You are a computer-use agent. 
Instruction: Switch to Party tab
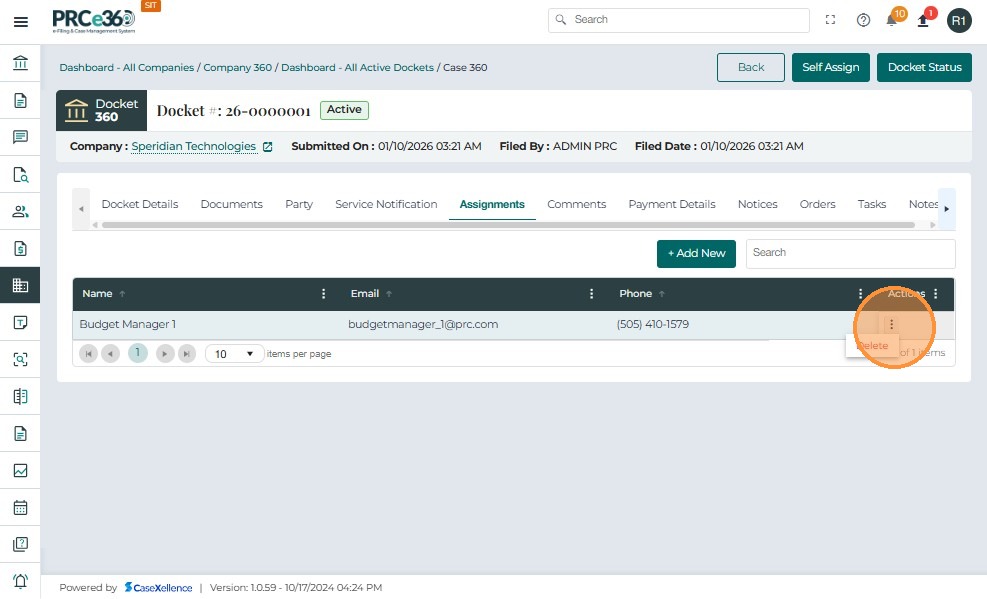tap(299, 204)
